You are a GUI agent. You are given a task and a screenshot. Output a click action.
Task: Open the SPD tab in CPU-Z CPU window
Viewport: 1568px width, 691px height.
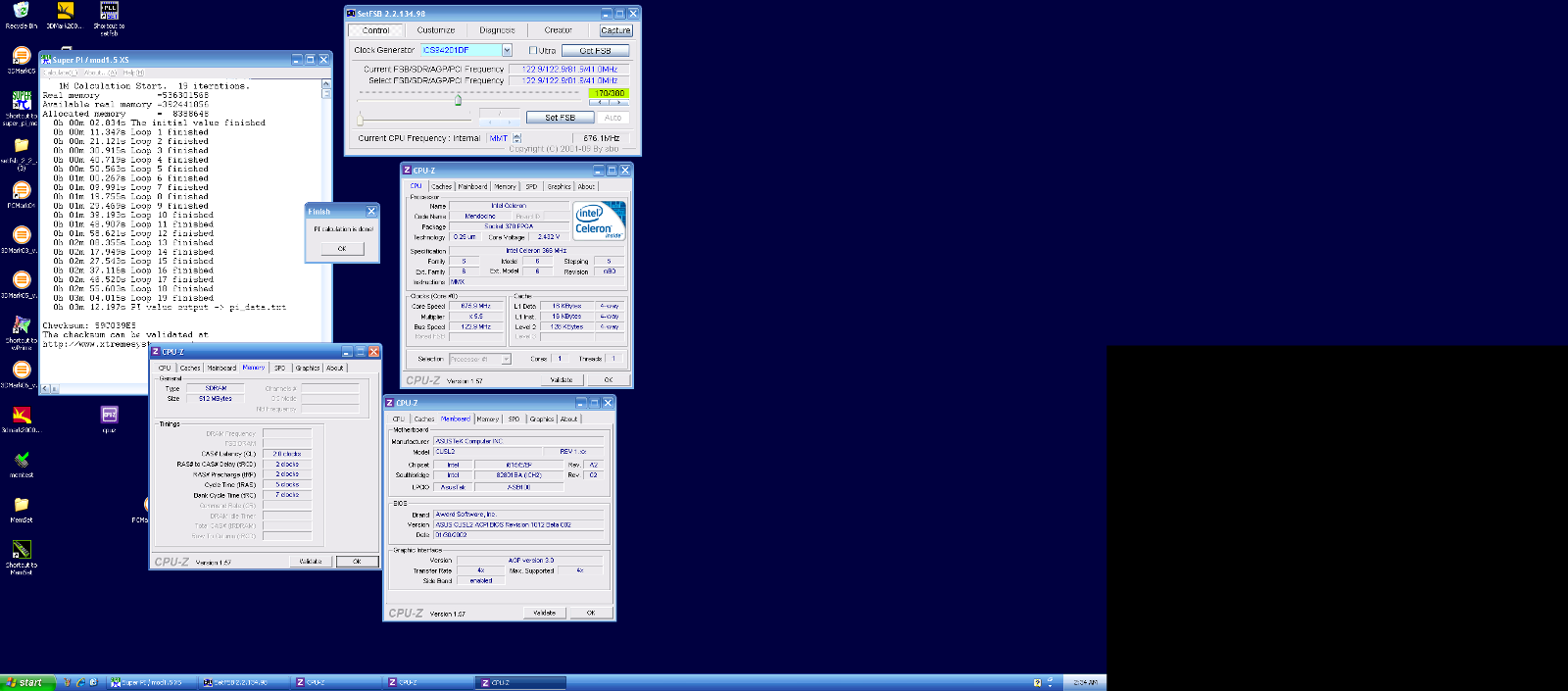(x=531, y=186)
